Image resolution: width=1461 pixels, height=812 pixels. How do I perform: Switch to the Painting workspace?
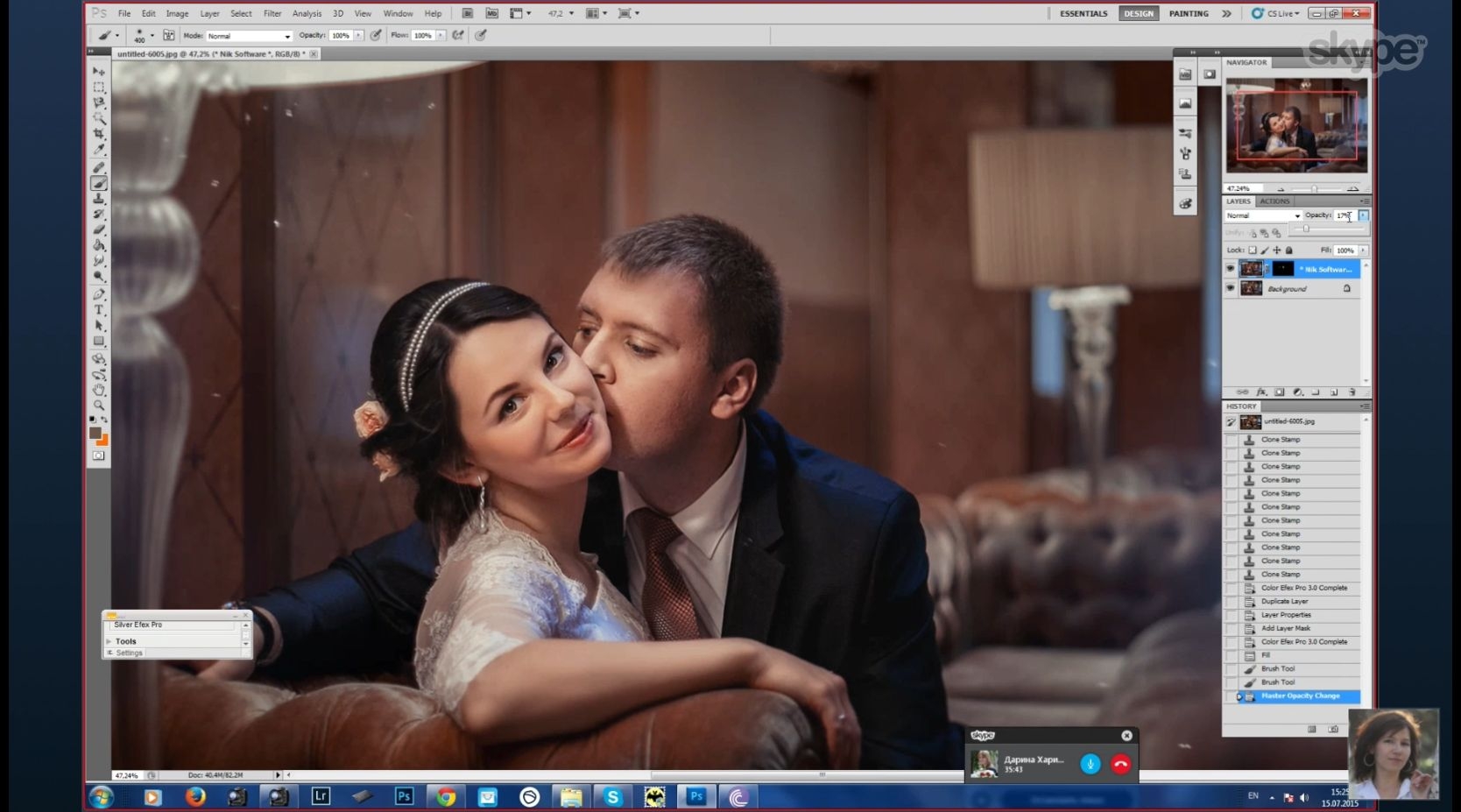(x=1188, y=13)
